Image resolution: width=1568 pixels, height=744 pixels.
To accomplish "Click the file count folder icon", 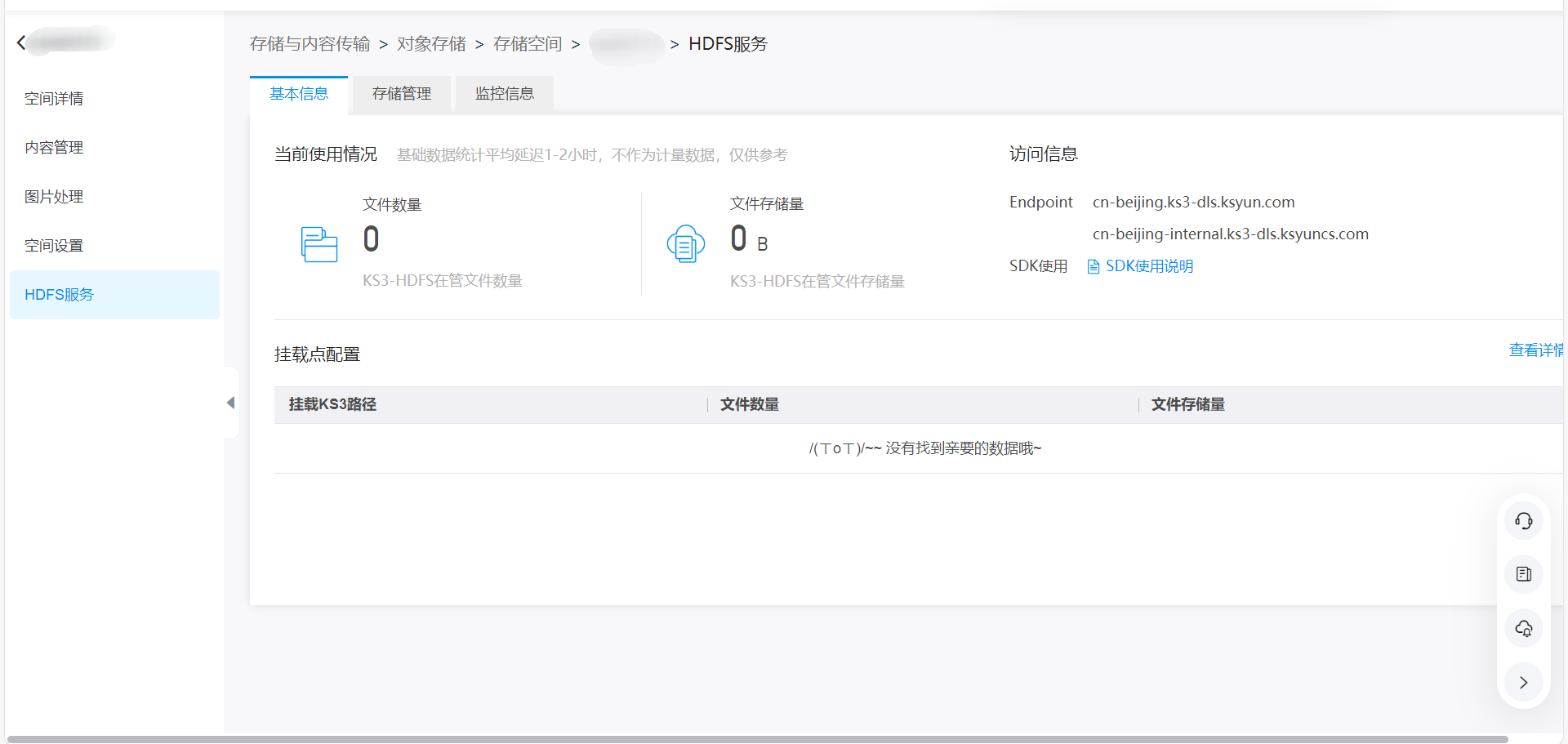I will [x=319, y=244].
